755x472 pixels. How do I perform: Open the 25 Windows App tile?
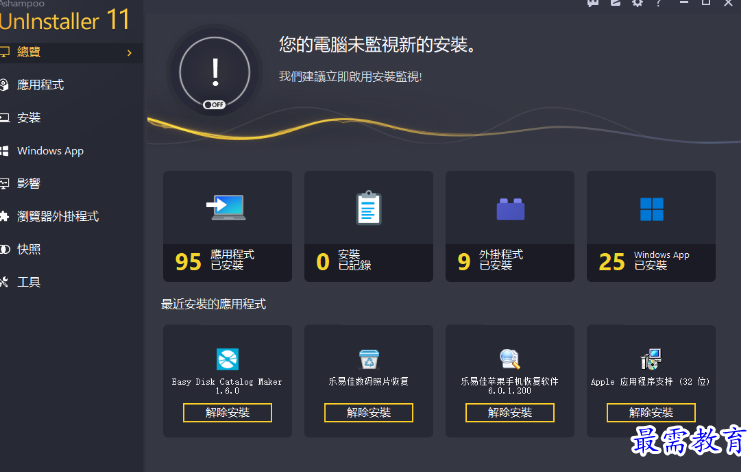(651, 227)
